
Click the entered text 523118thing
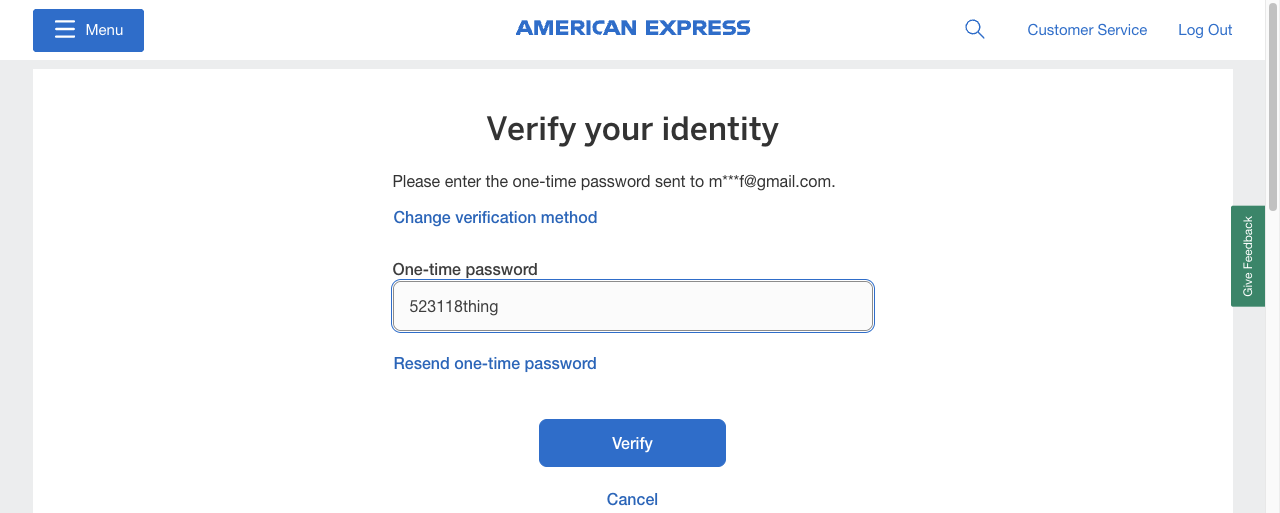(x=454, y=306)
